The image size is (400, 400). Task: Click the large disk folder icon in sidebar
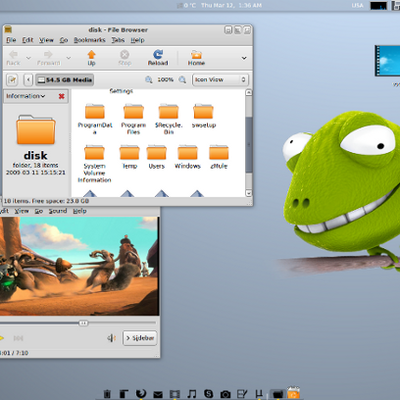(x=36, y=130)
